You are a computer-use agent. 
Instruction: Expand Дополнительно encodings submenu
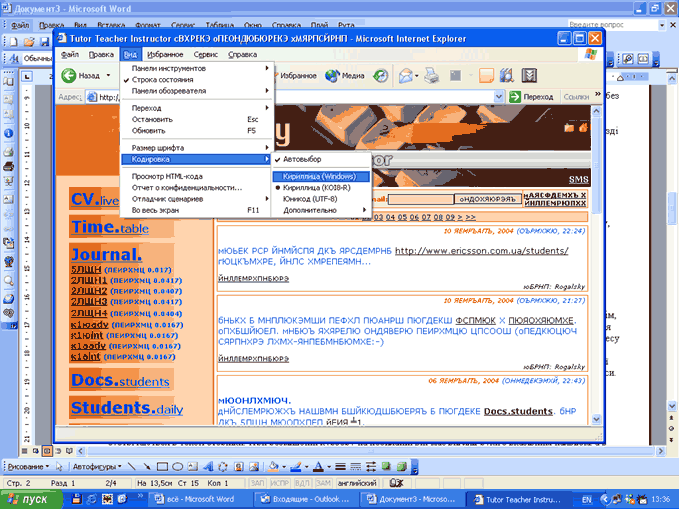click(321, 210)
